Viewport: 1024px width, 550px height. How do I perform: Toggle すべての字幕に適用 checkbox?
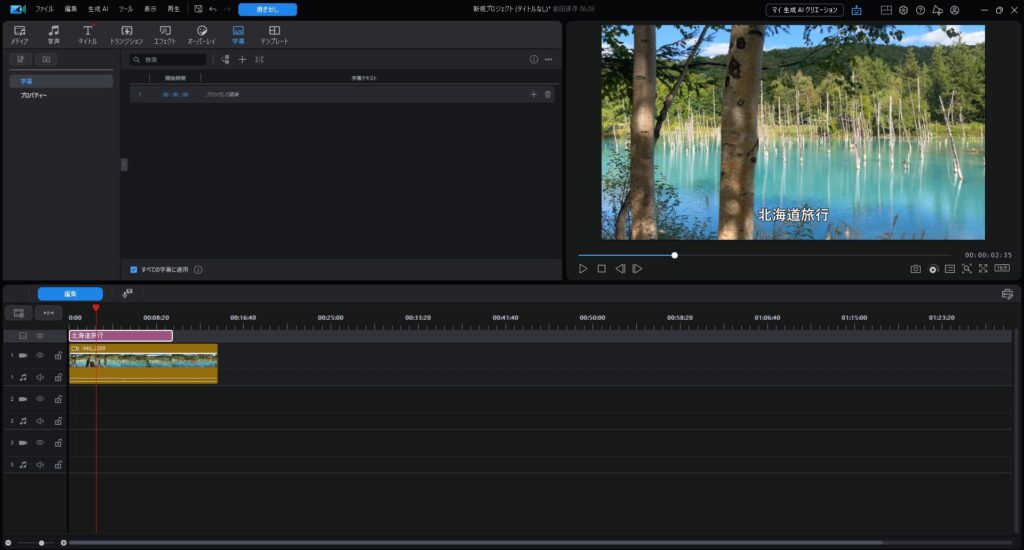(x=134, y=270)
